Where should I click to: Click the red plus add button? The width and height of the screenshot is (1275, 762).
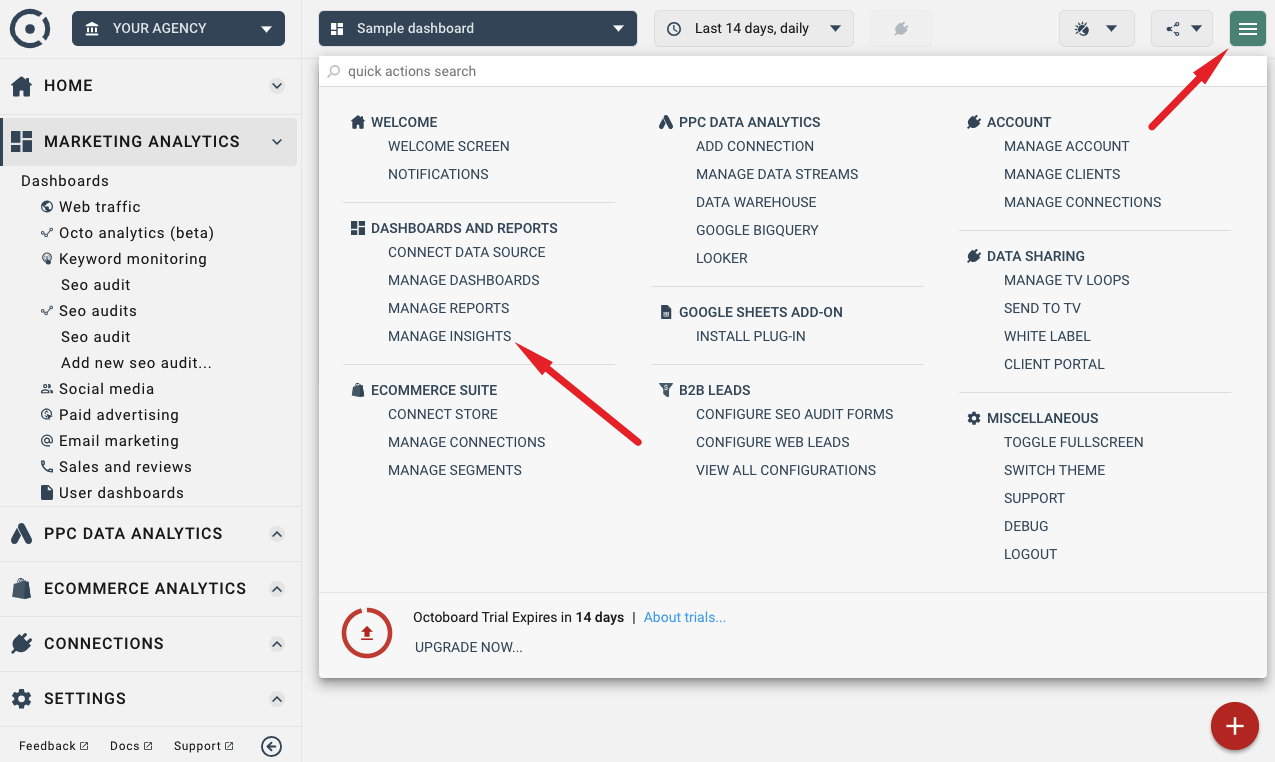pyautogui.click(x=1234, y=726)
